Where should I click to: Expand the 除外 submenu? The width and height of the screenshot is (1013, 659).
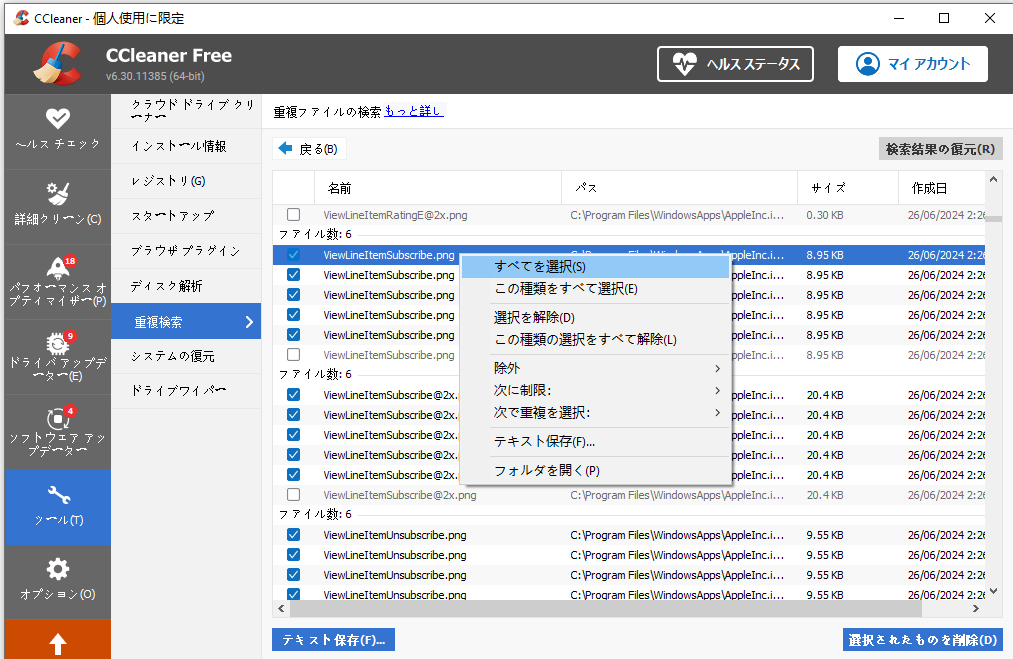[x=596, y=368]
